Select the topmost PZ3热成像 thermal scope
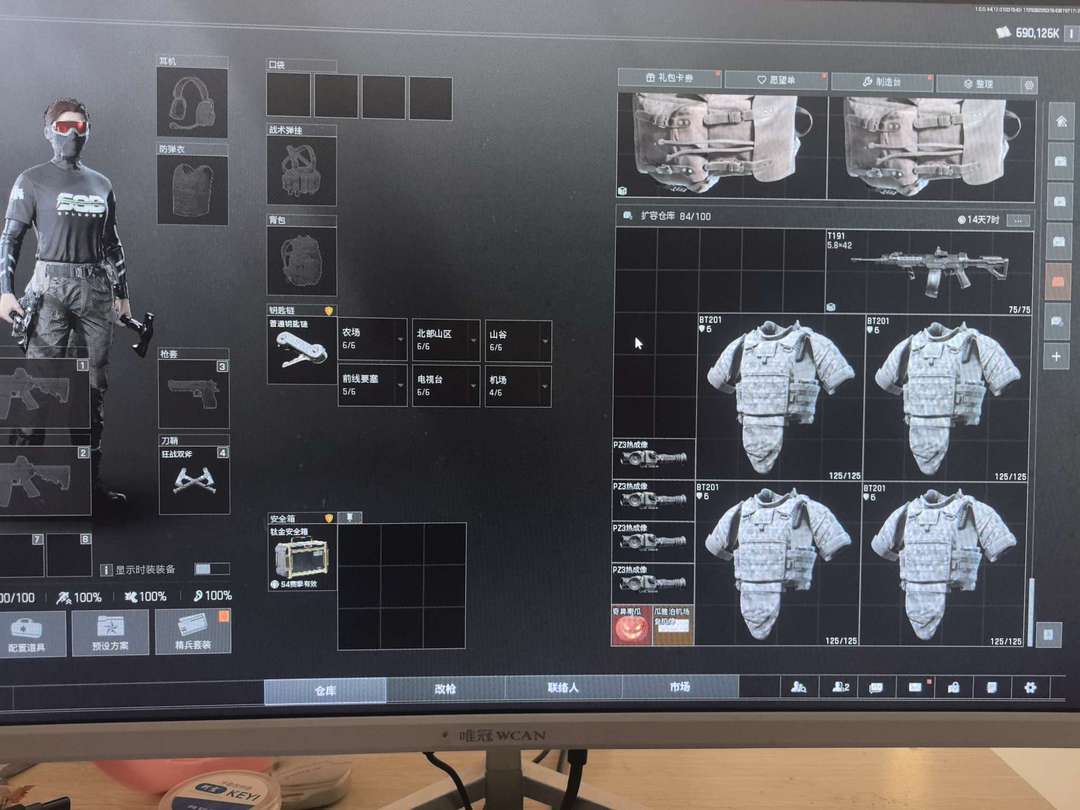The width and height of the screenshot is (1080, 810). [654, 458]
